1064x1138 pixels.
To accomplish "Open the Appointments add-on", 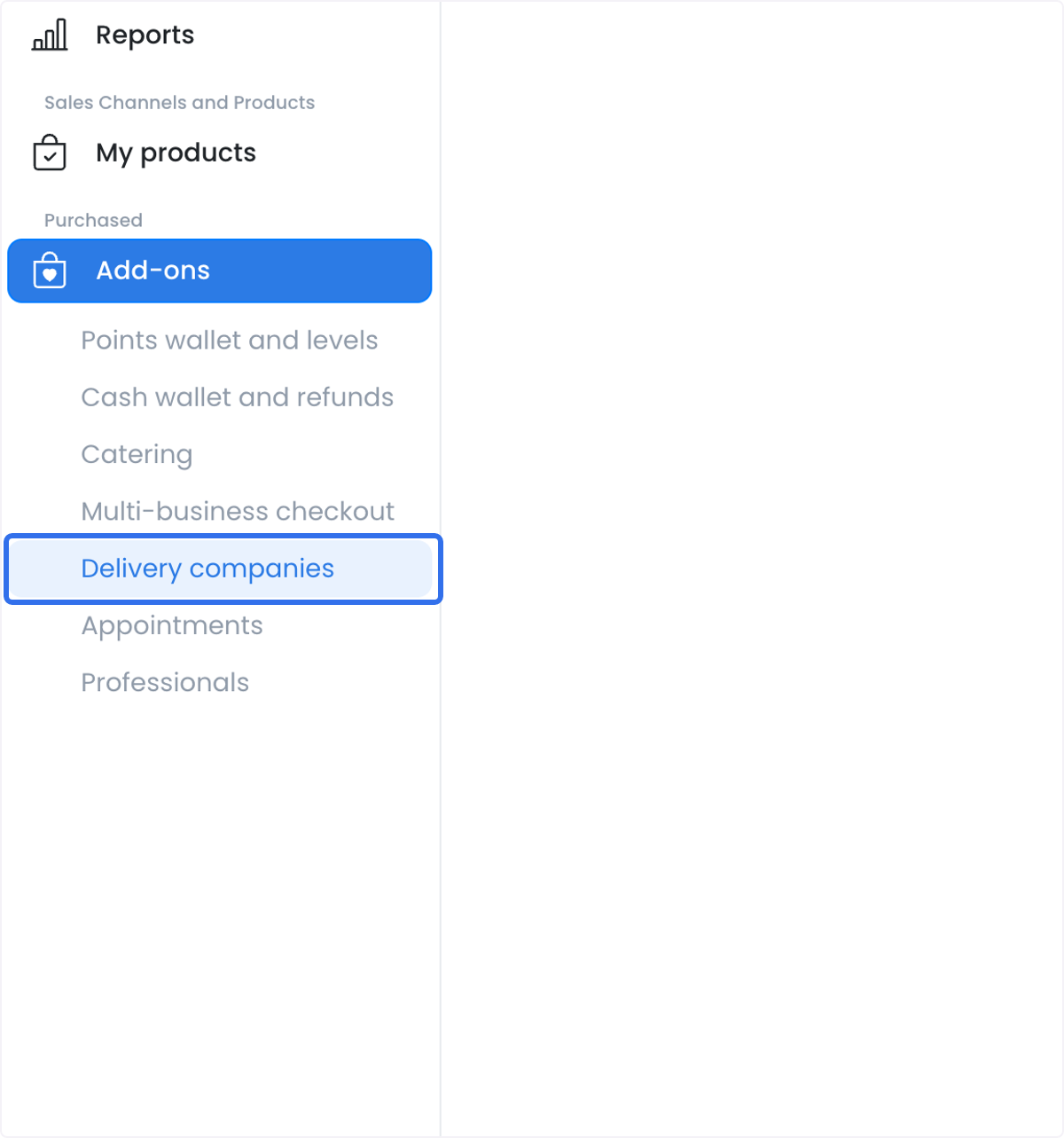I will point(172,625).
